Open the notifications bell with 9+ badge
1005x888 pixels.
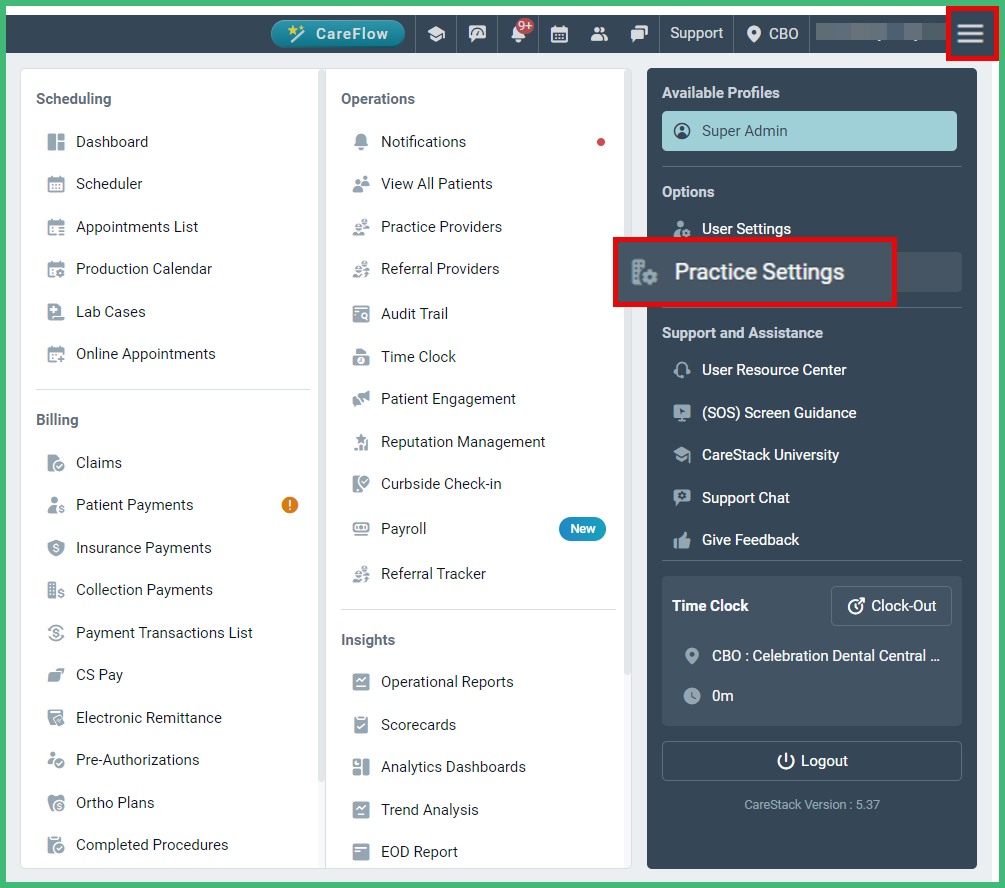coord(519,32)
